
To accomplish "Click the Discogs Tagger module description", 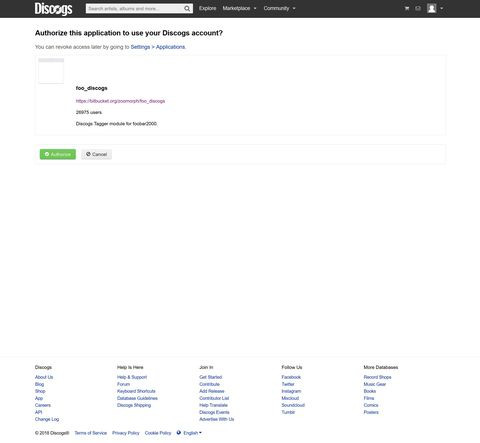I will [x=116, y=124].
